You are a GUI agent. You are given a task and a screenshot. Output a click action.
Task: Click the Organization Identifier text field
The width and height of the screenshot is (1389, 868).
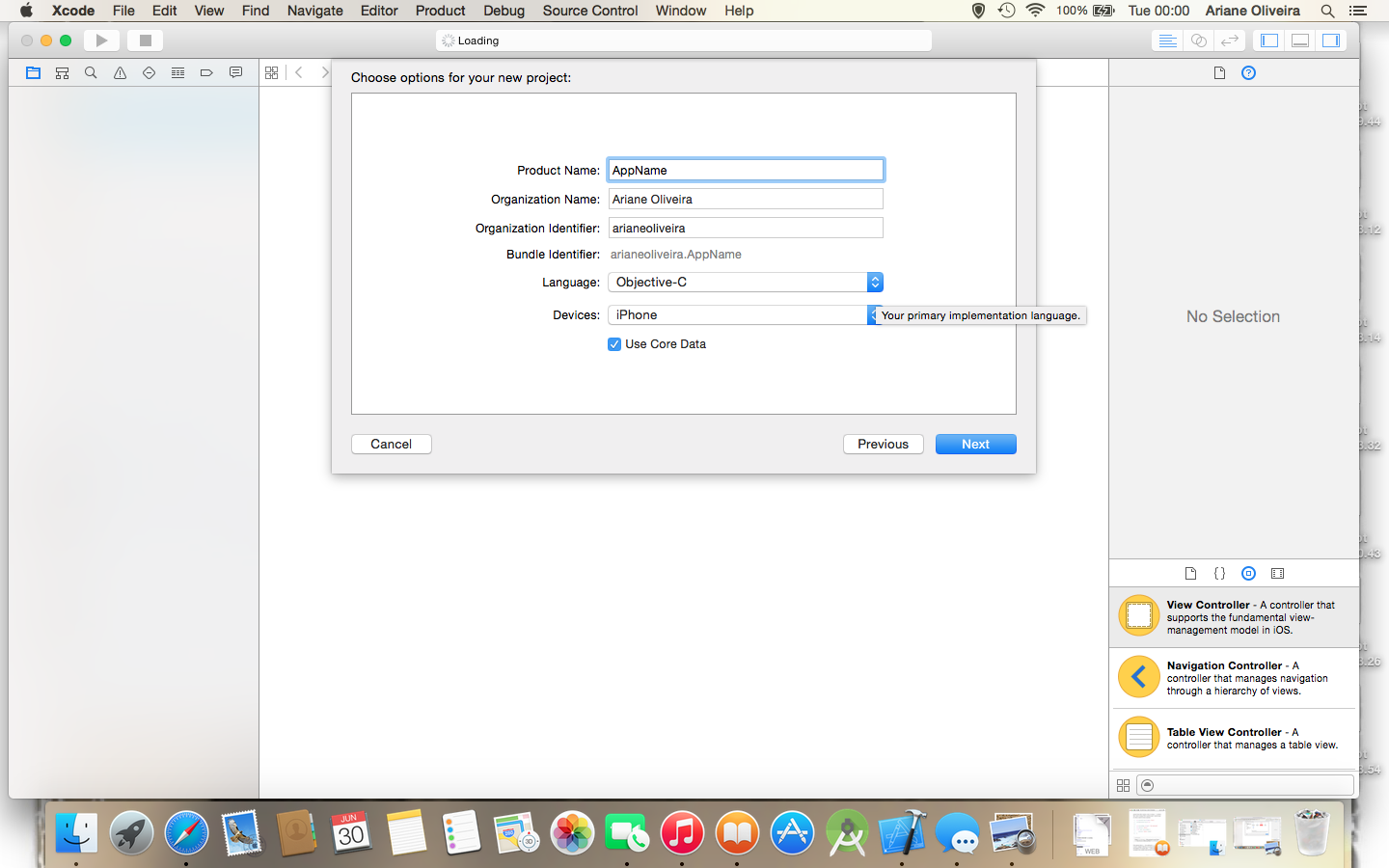click(x=745, y=227)
